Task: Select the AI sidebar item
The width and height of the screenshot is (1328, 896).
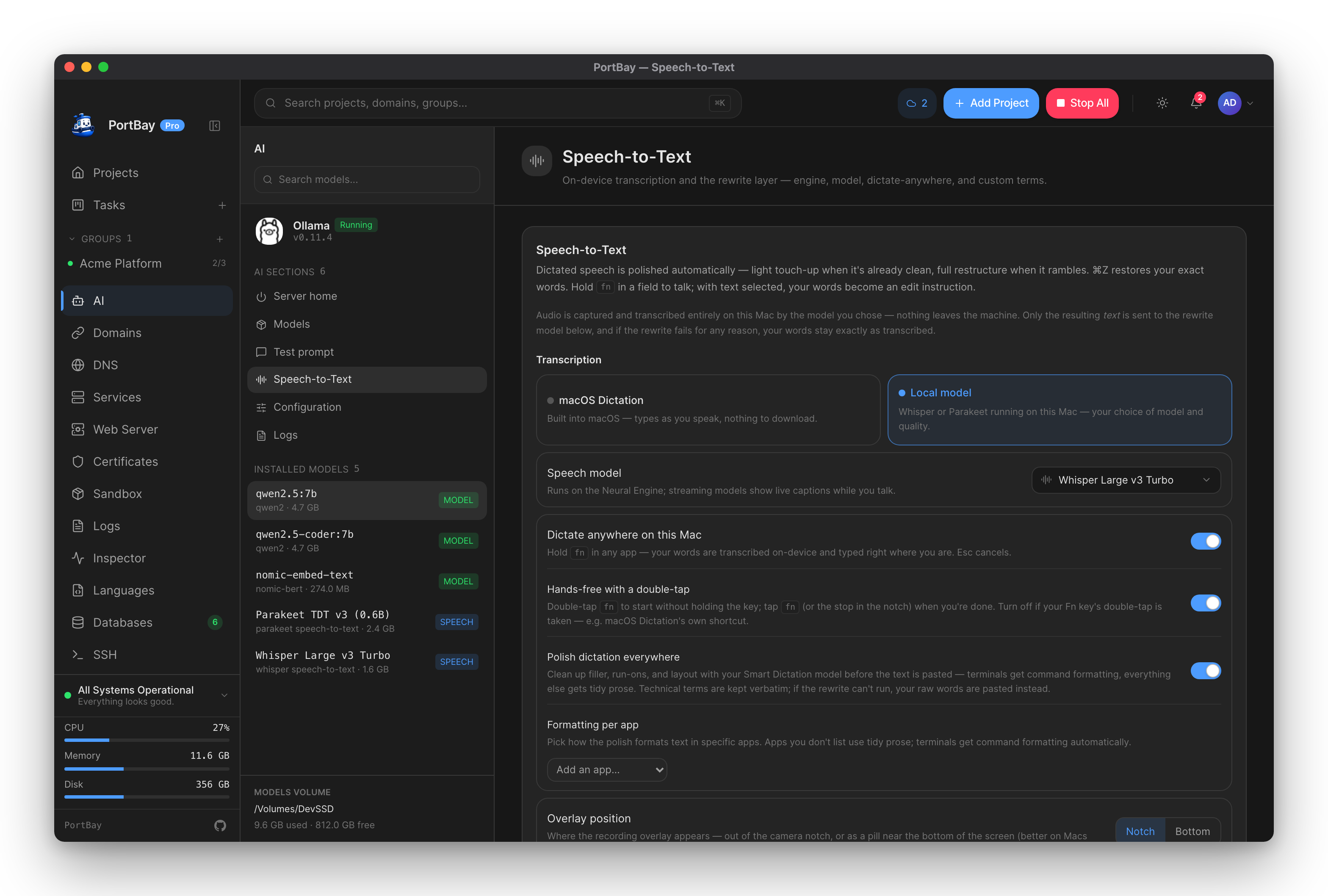Action: point(147,301)
